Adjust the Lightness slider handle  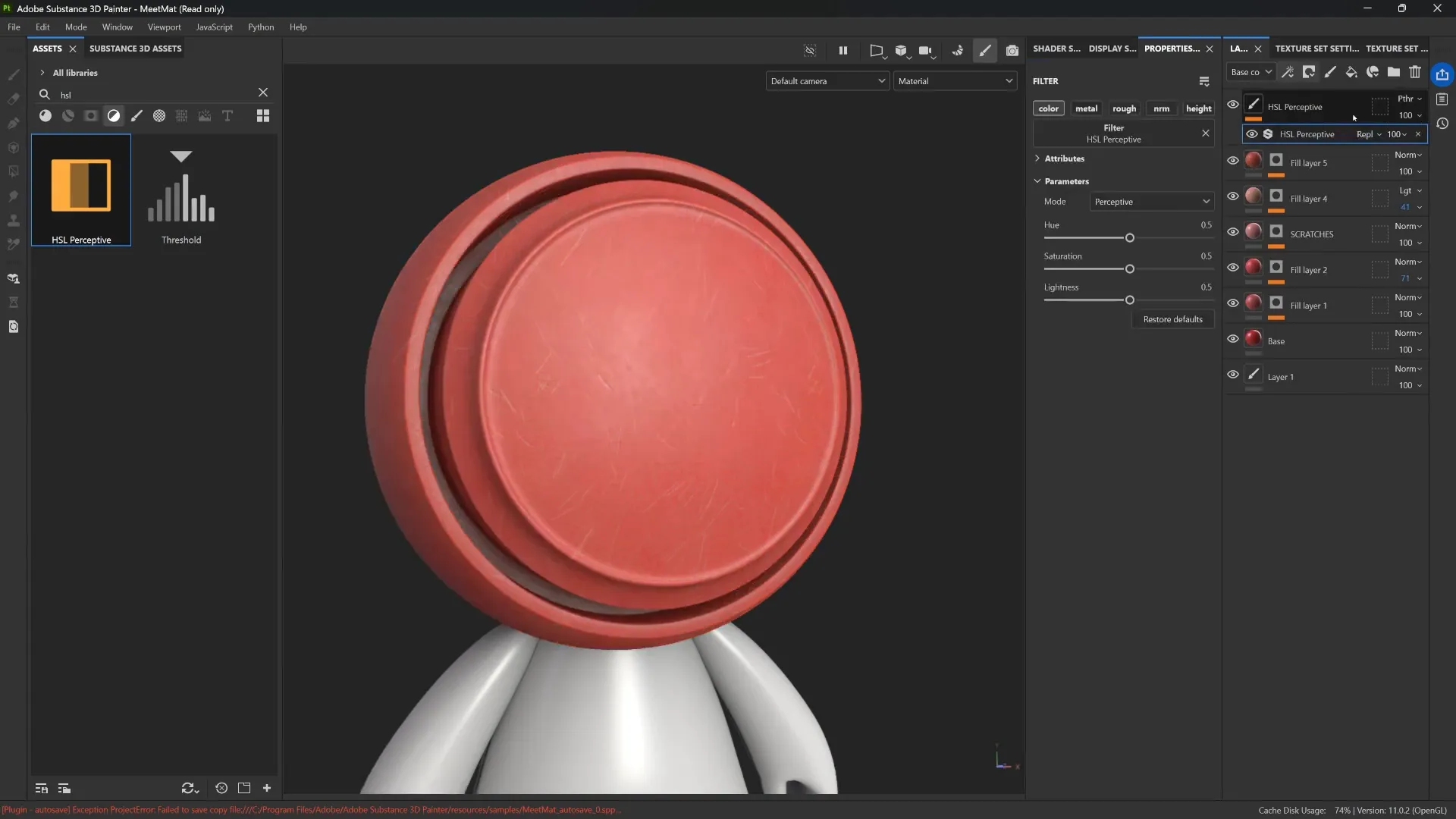tap(1129, 300)
